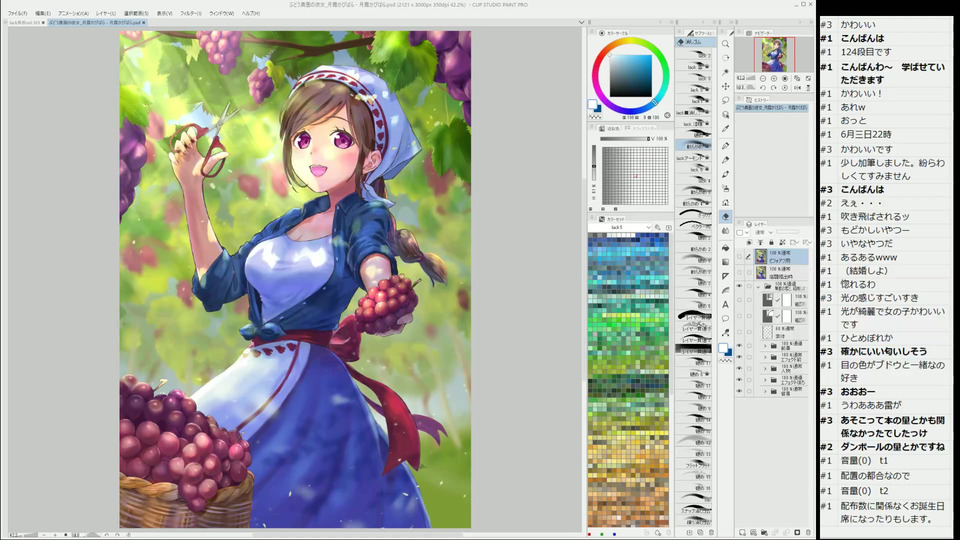
Task: Select the Pen tool
Action: pyautogui.click(x=726, y=146)
